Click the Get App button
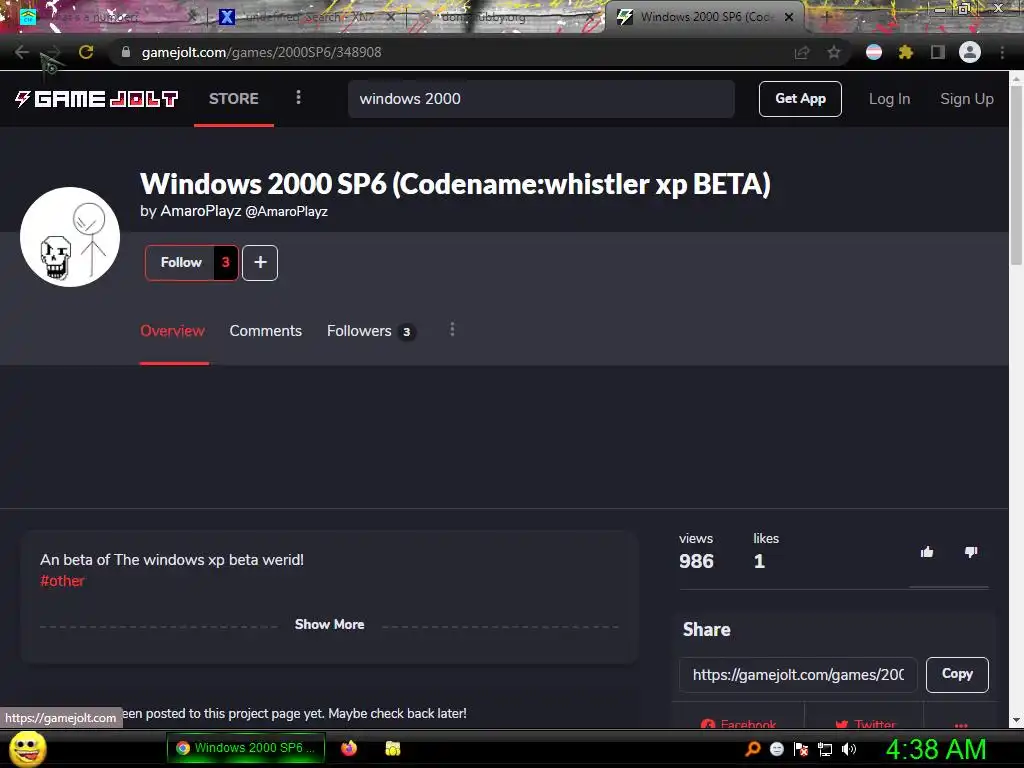This screenshot has height=768, width=1024. (x=800, y=99)
